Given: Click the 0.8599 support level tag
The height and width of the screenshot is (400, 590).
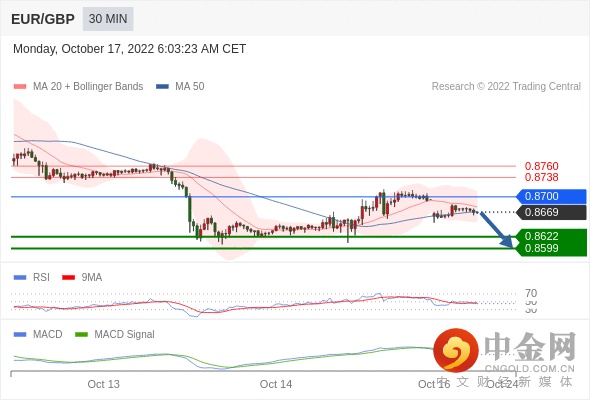Looking at the screenshot, I should 551,249.
